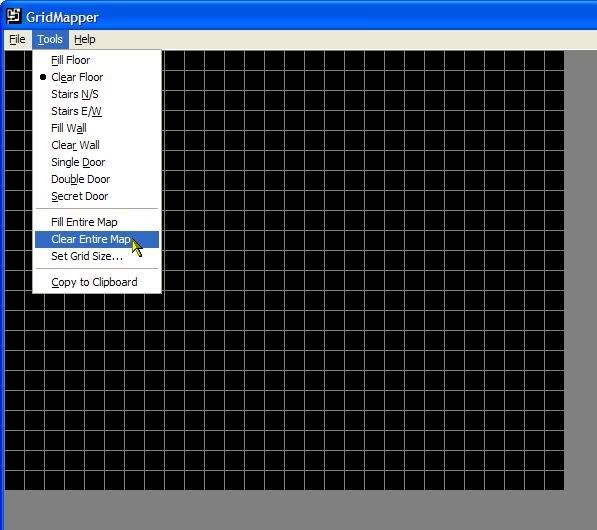Click the GridMapper title bar icon
Viewport: 597px width, 530px height.
click(14, 16)
